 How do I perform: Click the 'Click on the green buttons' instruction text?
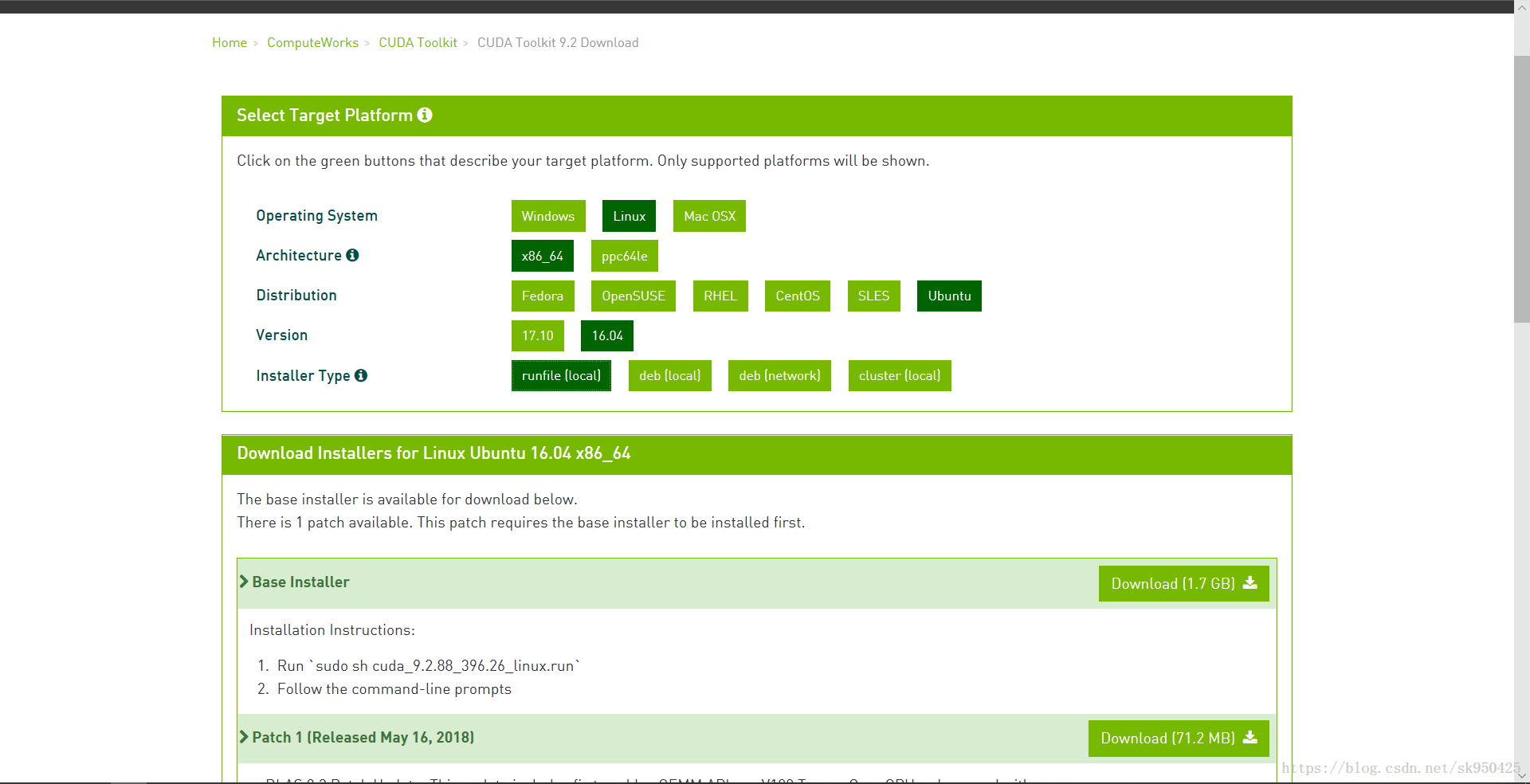583,161
